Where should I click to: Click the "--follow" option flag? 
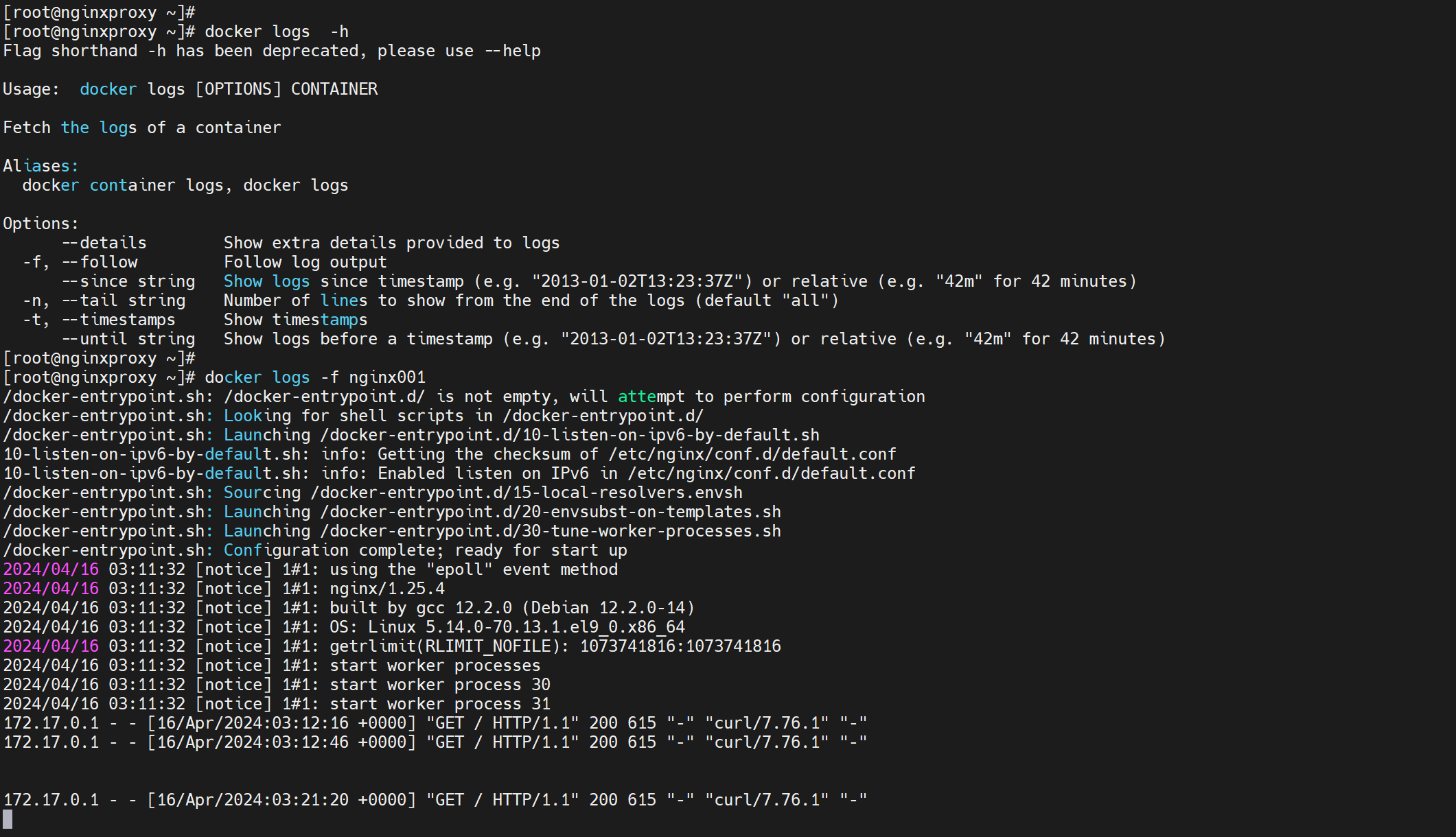[99, 263]
